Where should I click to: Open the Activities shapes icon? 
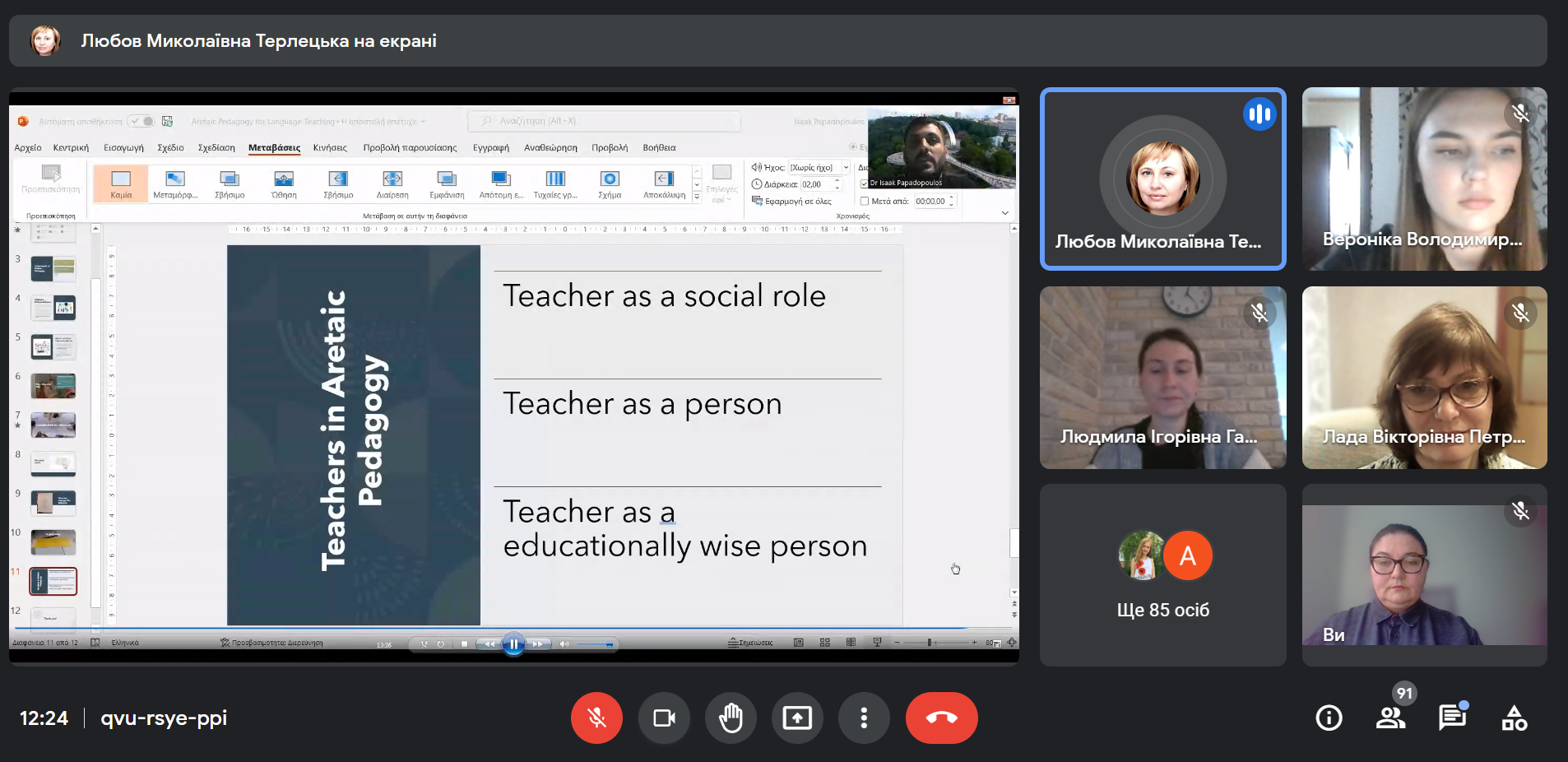1514,718
